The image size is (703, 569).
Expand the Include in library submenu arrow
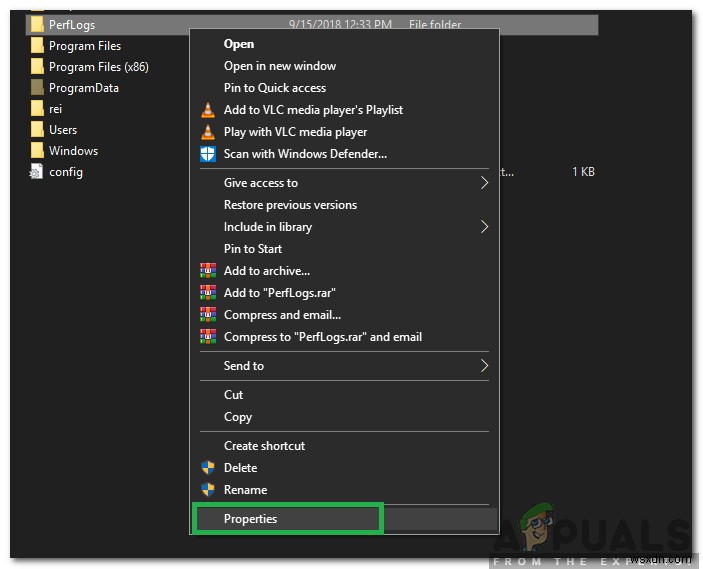[484, 226]
